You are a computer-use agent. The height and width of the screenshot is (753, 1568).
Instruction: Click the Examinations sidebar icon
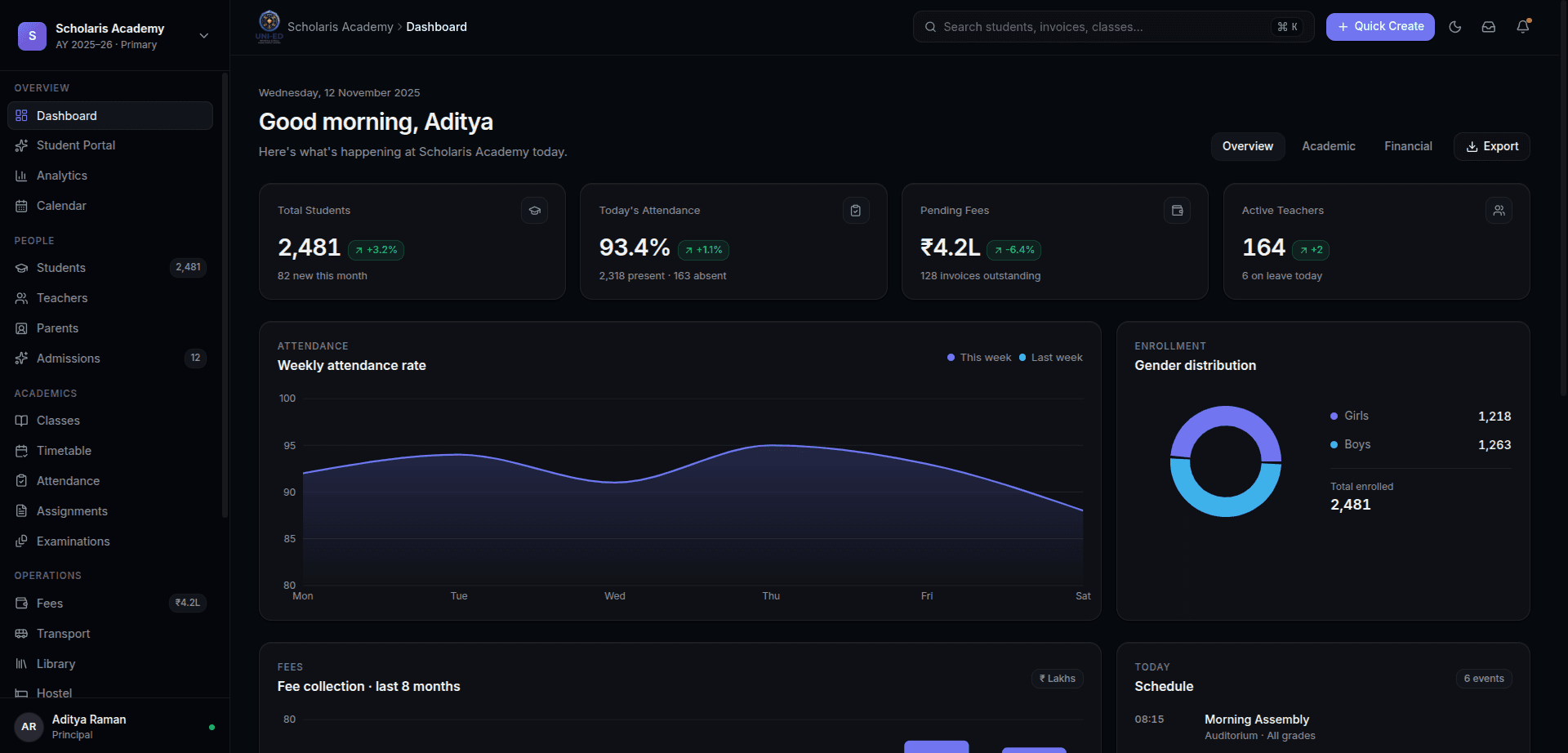(21, 541)
